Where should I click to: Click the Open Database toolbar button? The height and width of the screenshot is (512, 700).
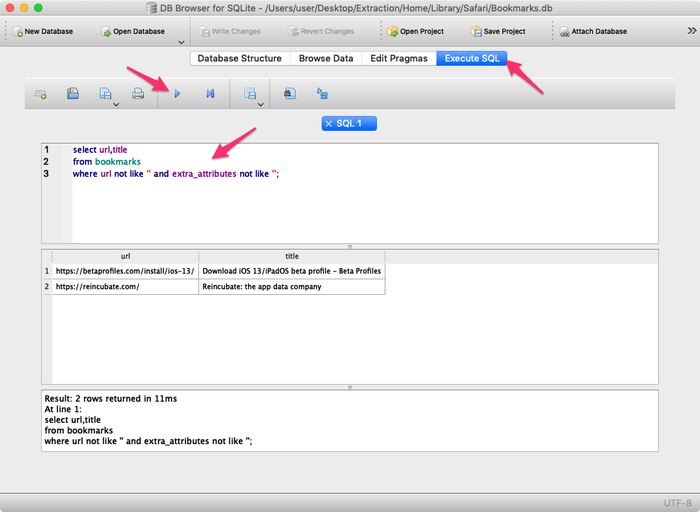pyautogui.click(x=133, y=31)
